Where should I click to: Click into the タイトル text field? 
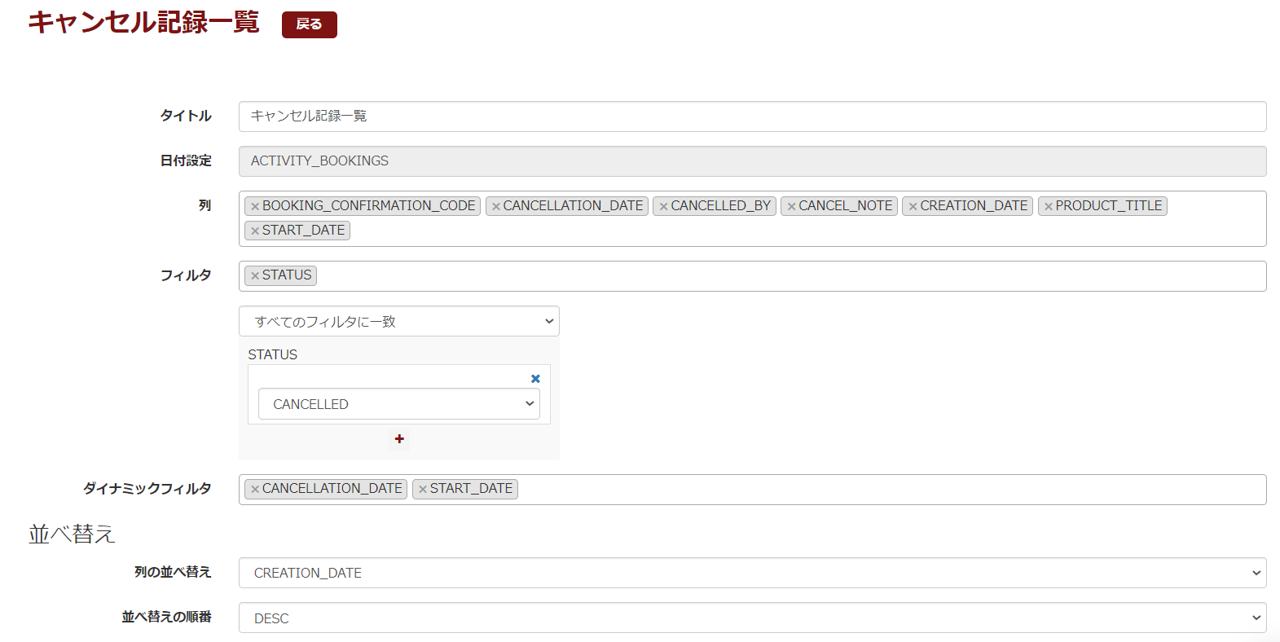coord(752,116)
